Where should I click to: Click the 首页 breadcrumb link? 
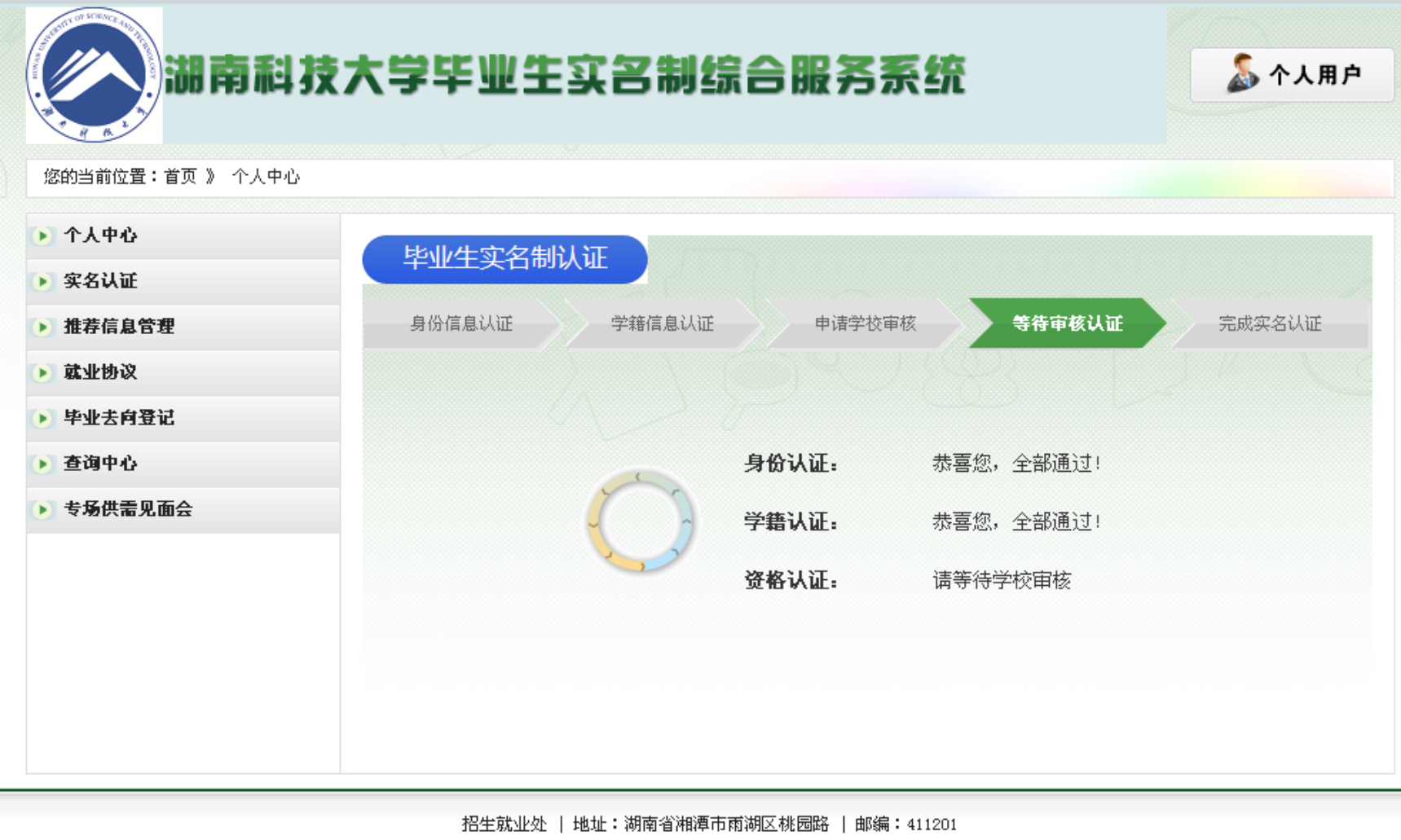point(180,177)
